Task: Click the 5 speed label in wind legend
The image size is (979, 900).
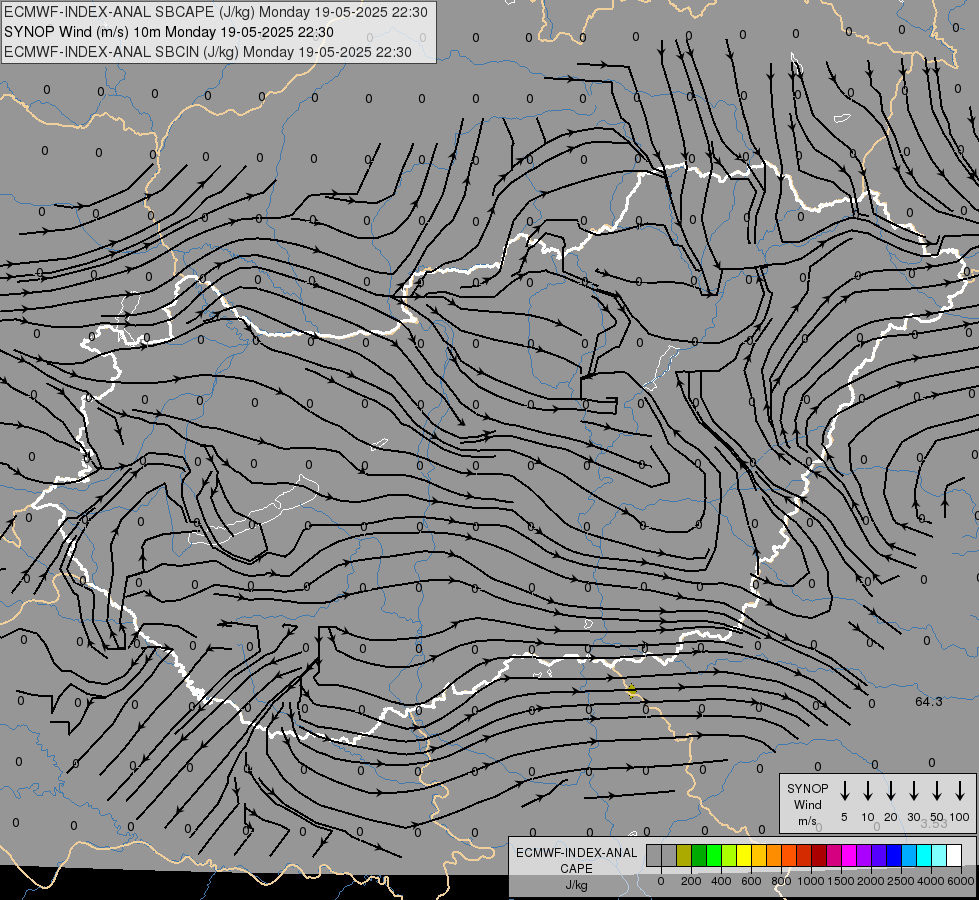Action: point(844,817)
